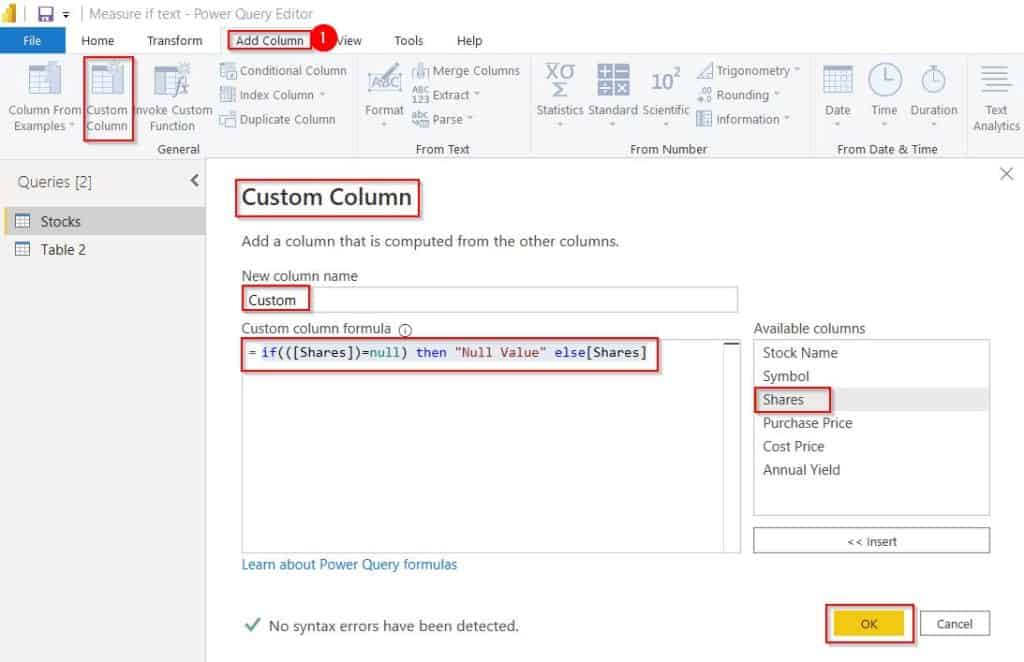1024x662 pixels.
Task: Select Cost Price in Available columns
Action: tap(871, 447)
